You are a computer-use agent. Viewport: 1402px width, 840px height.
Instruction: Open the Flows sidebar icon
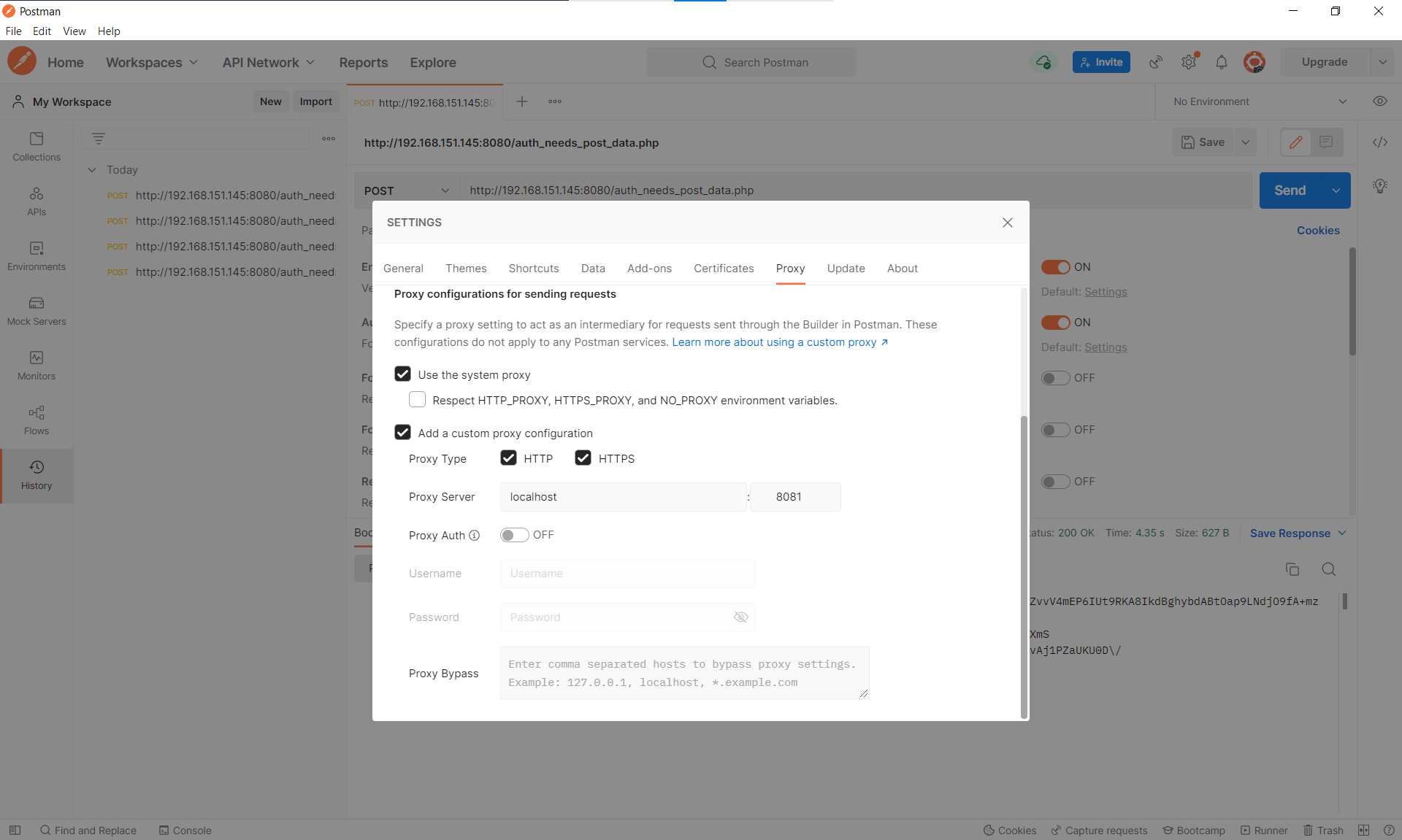(37, 420)
